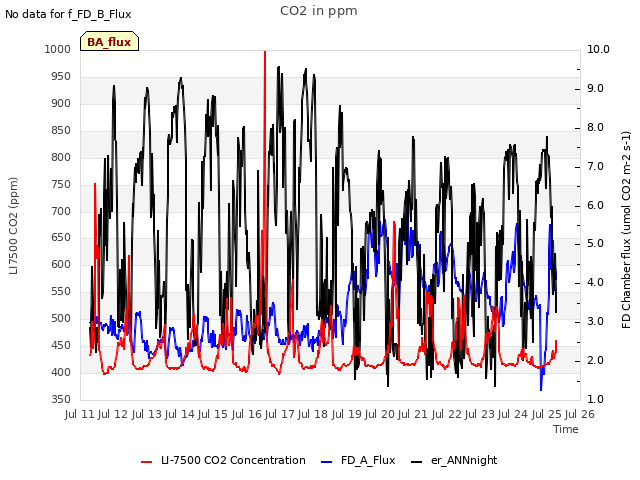Click the 7.0 tick on right axis

pos(595,167)
